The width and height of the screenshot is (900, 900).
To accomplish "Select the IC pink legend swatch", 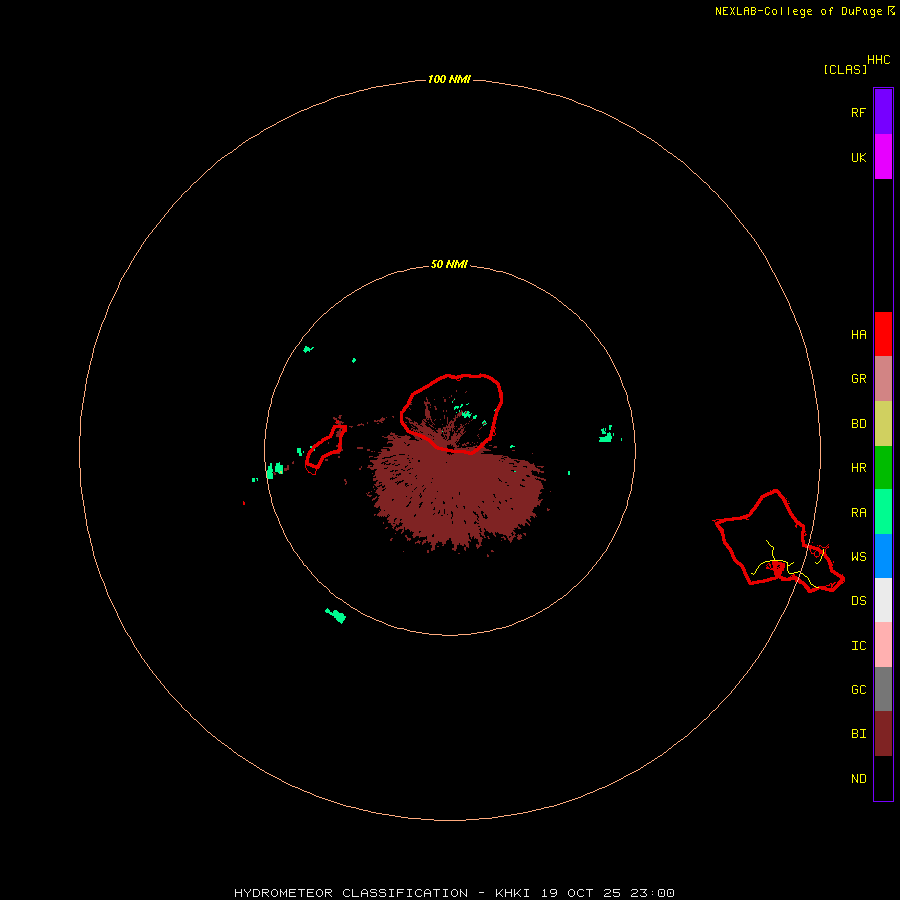I will click(x=883, y=645).
